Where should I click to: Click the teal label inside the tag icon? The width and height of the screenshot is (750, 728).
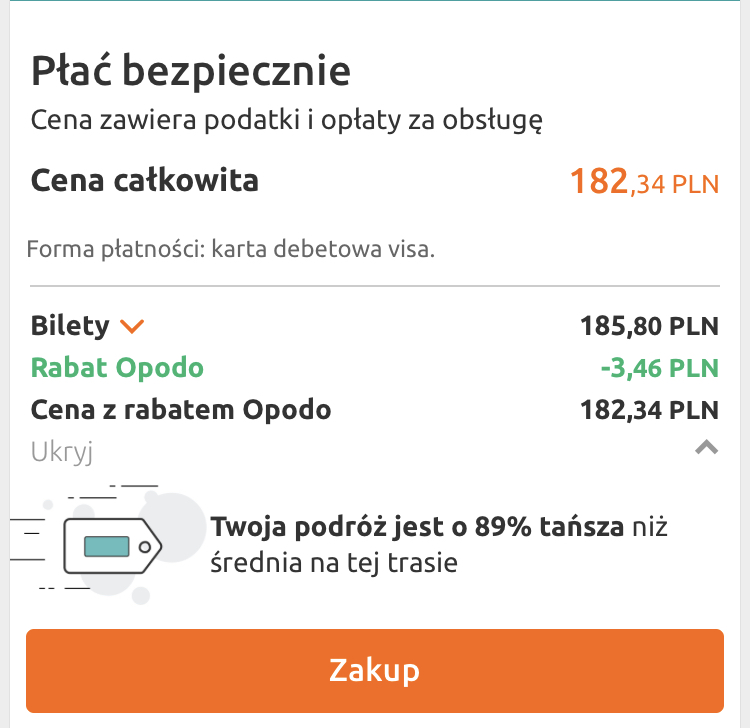[107, 546]
